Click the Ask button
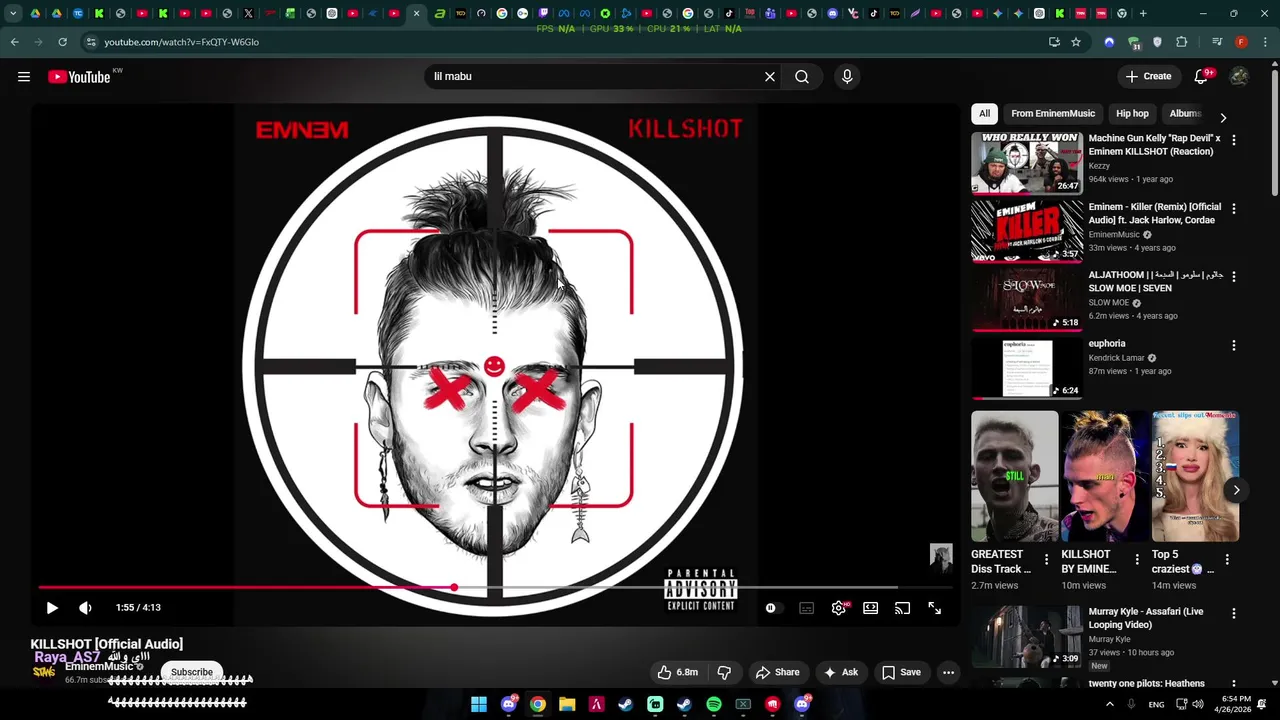1280x720 pixels. tap(840, 673)
